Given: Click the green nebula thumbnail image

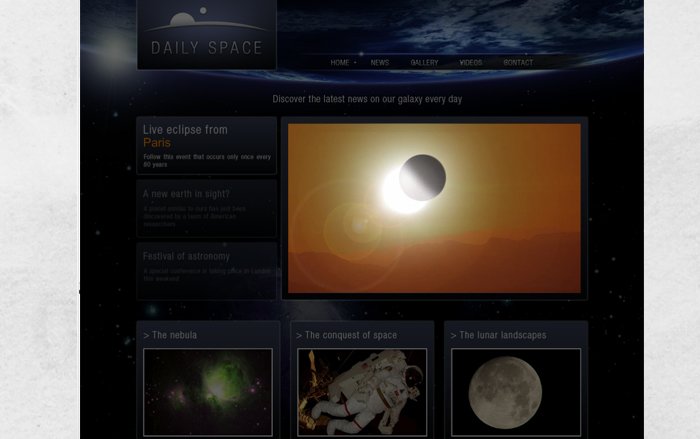Looking at the screenshot, I should coord(207,392).
